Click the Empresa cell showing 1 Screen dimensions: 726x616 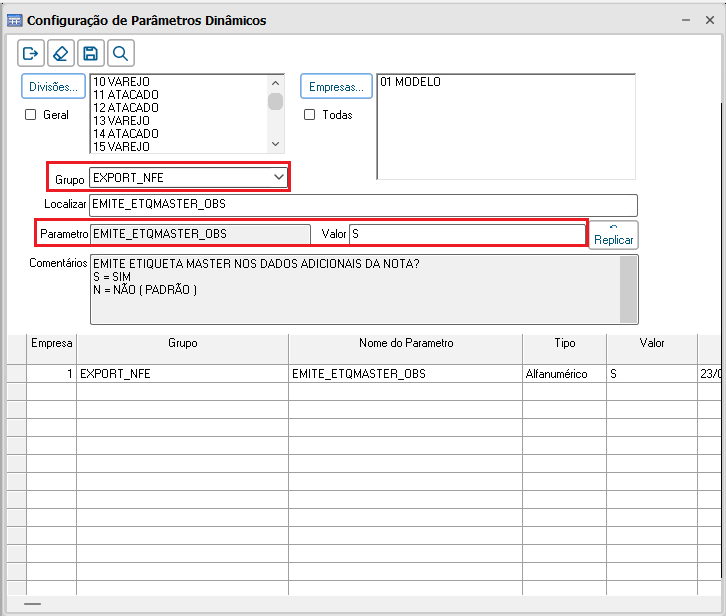51,374
